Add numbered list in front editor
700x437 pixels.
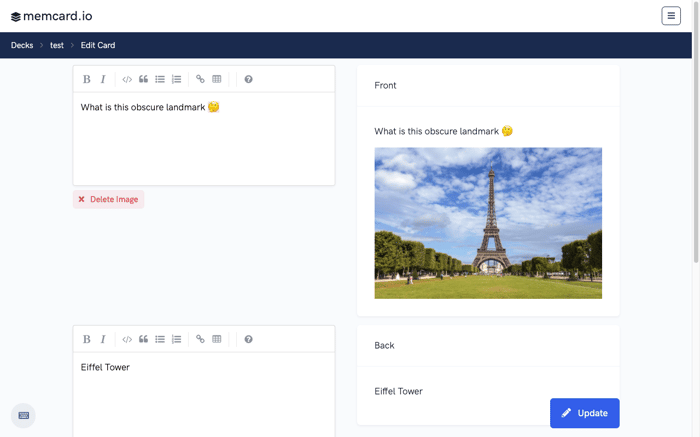click(177, 79)
